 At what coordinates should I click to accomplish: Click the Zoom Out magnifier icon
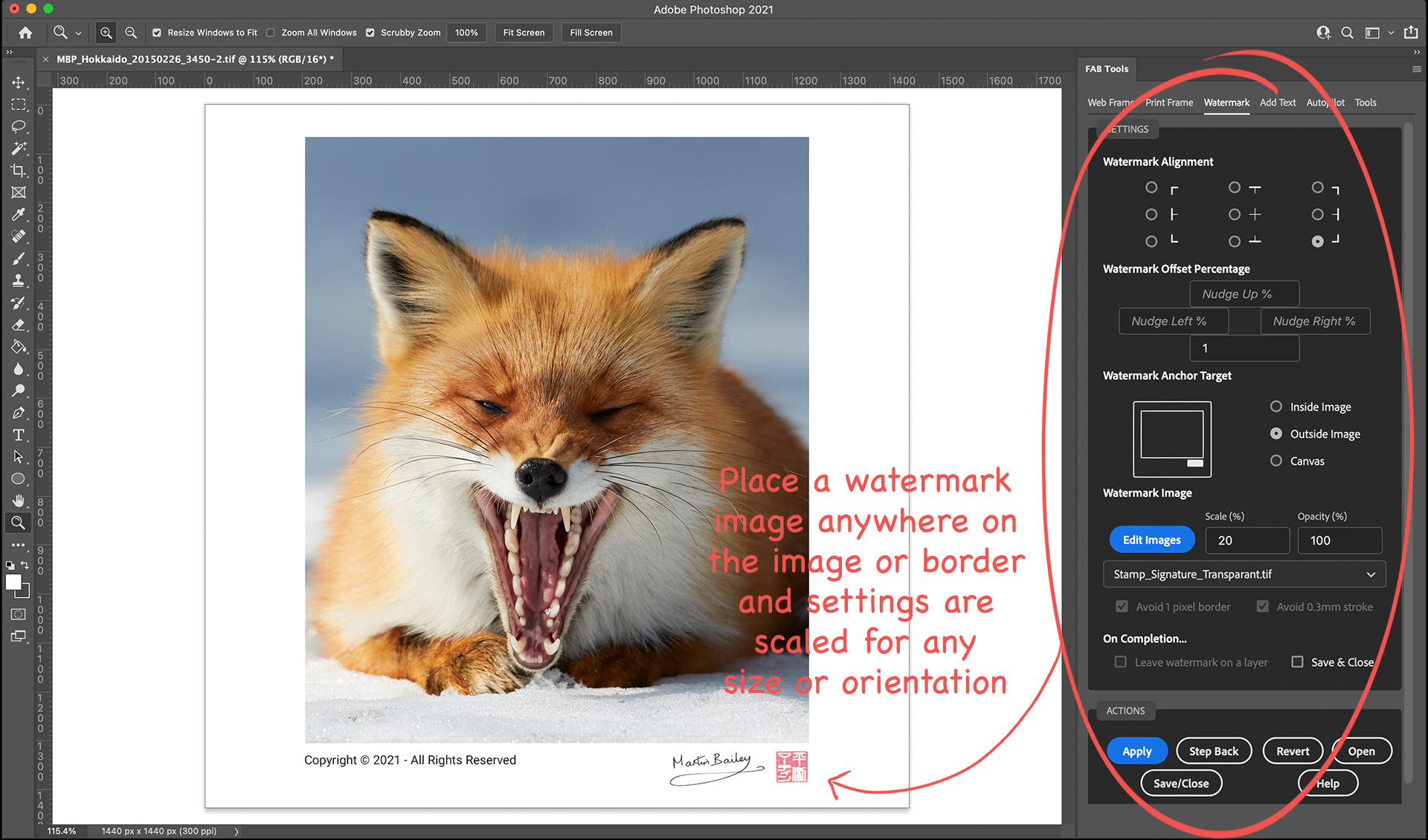click(x=131, y=33)
